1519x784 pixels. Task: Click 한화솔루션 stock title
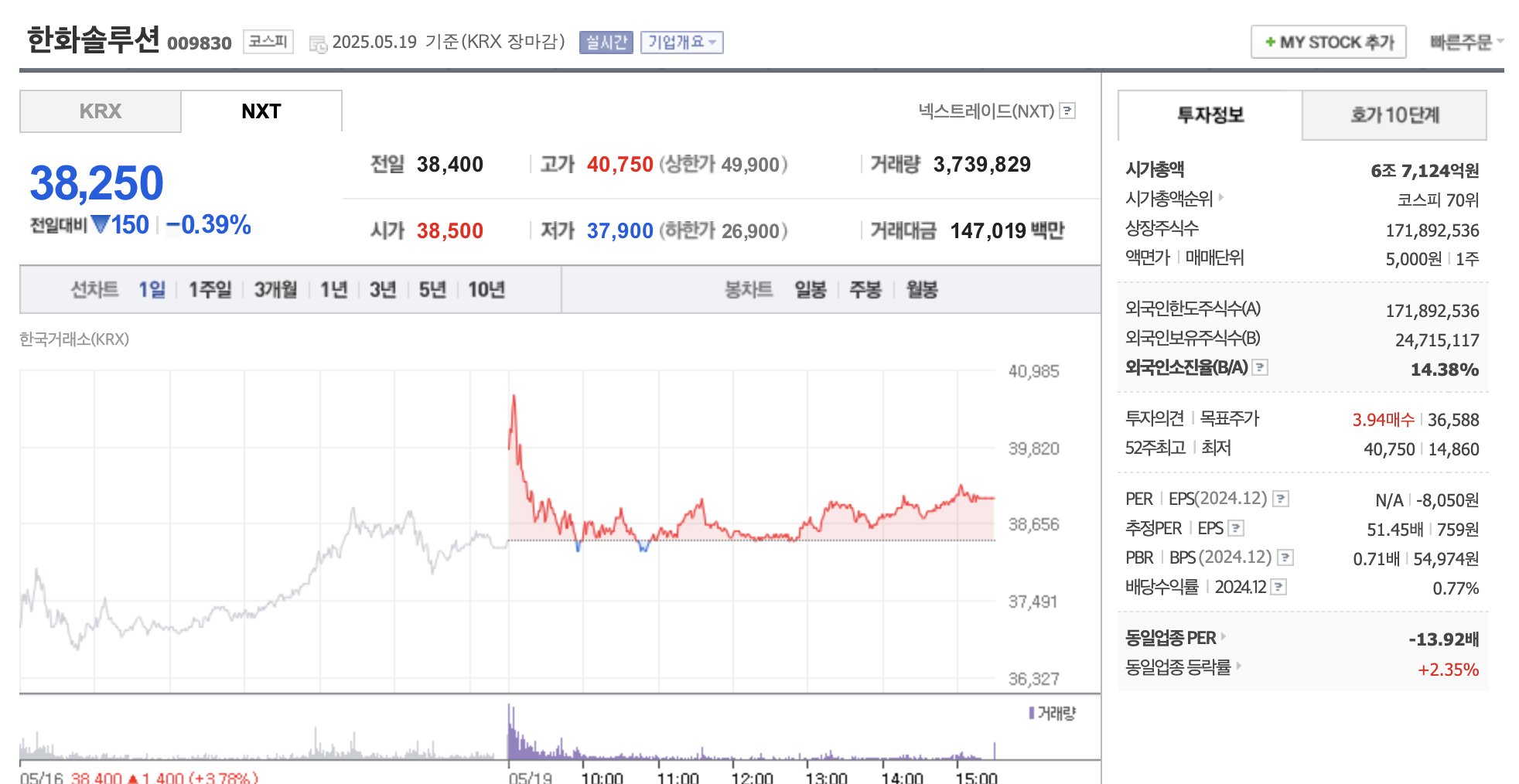(x=94, y=39)
